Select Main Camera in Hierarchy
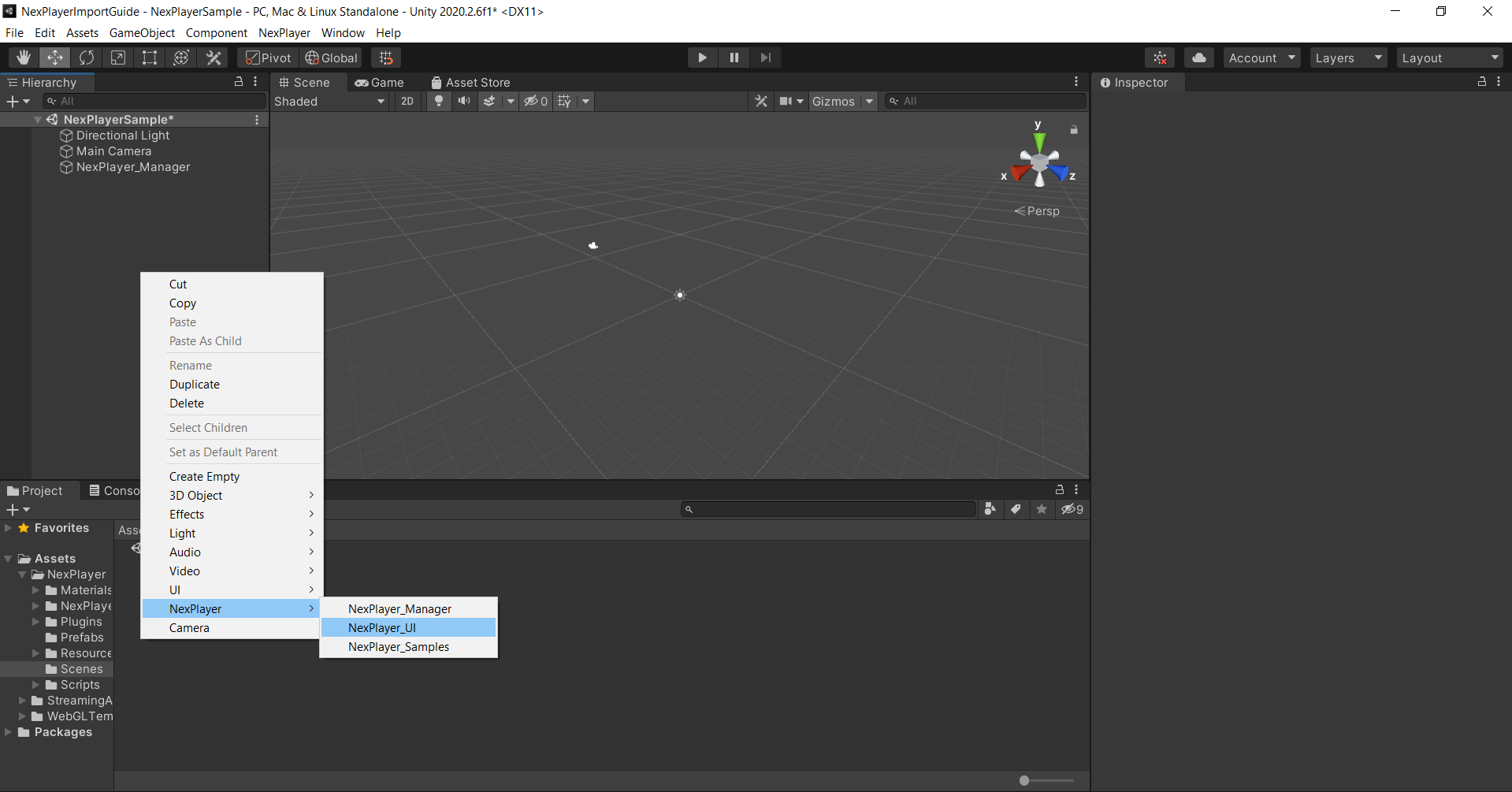The image size is (1512, 792). coord(113,151)
